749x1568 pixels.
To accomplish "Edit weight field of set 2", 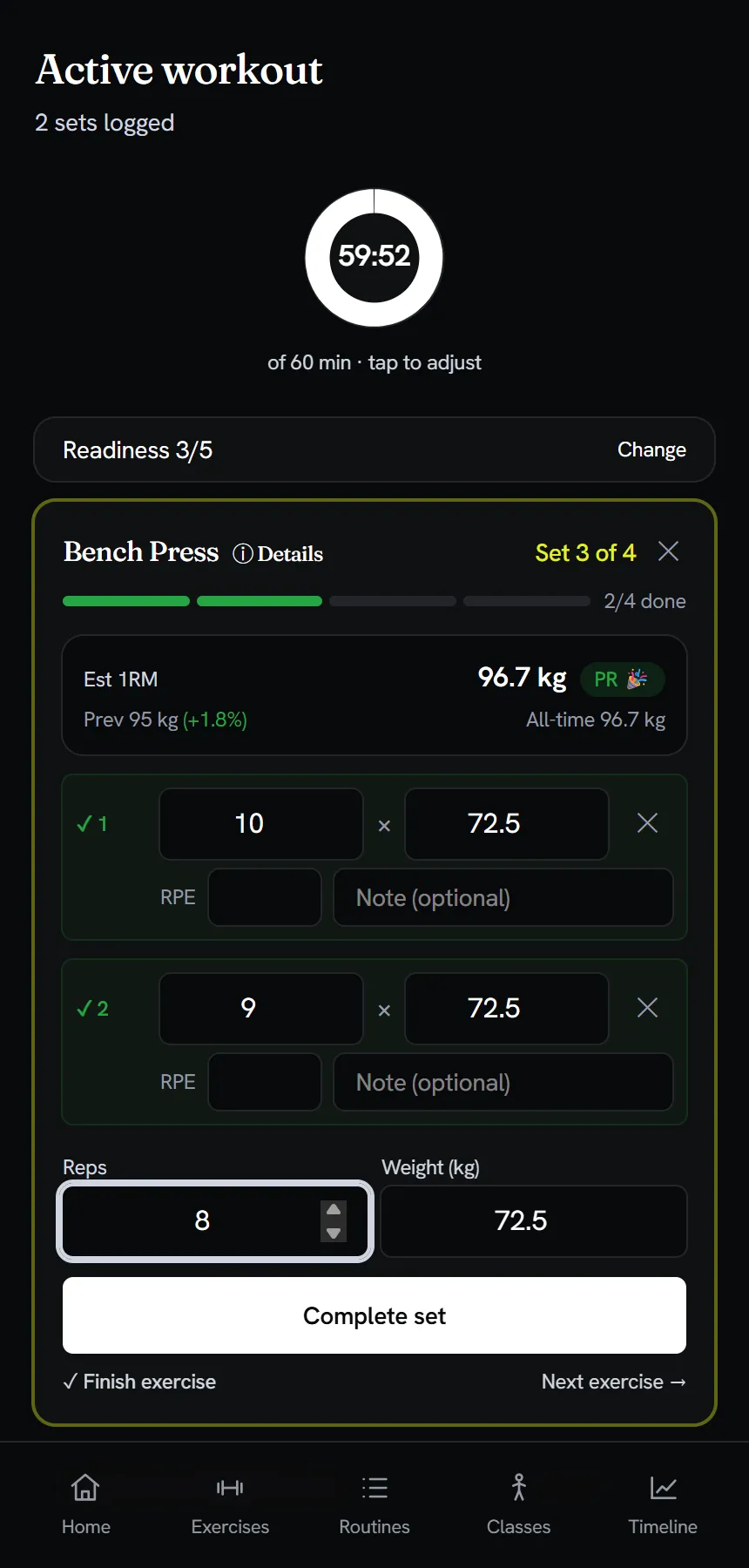I will click(507, 1009).
